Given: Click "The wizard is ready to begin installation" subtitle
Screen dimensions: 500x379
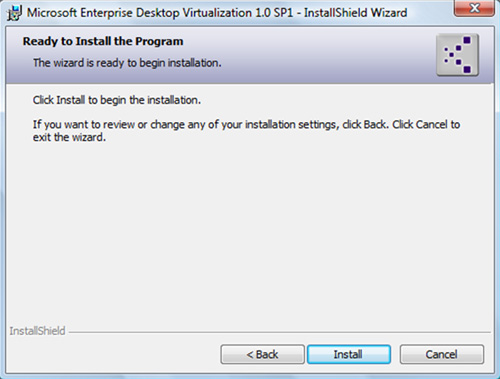Looking at the screenshot, I should tap(127, 63).
